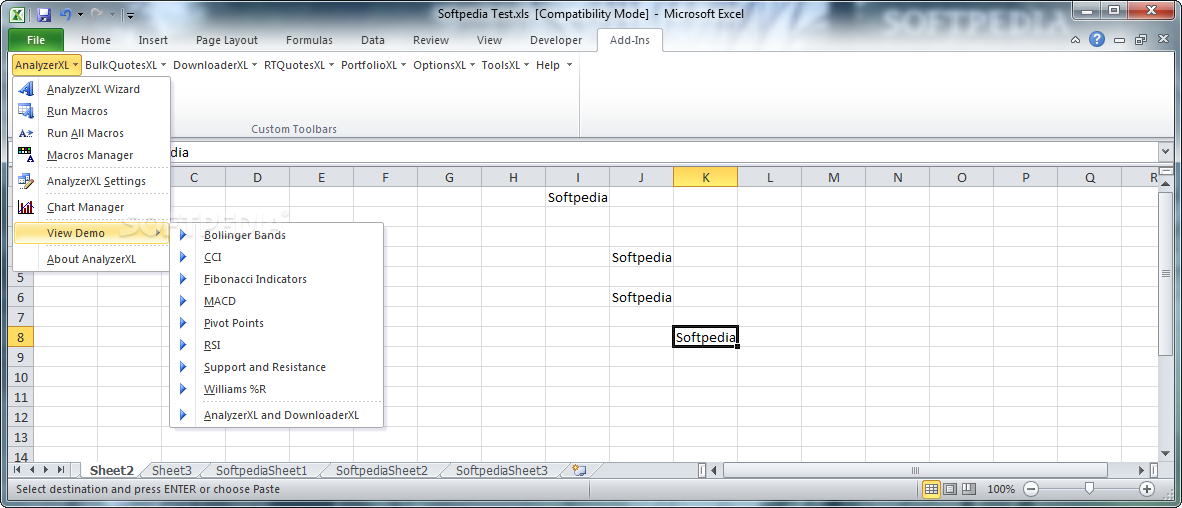
Task: Click the Williams %R demo arrow icon
Action: [x=182, y=389]
